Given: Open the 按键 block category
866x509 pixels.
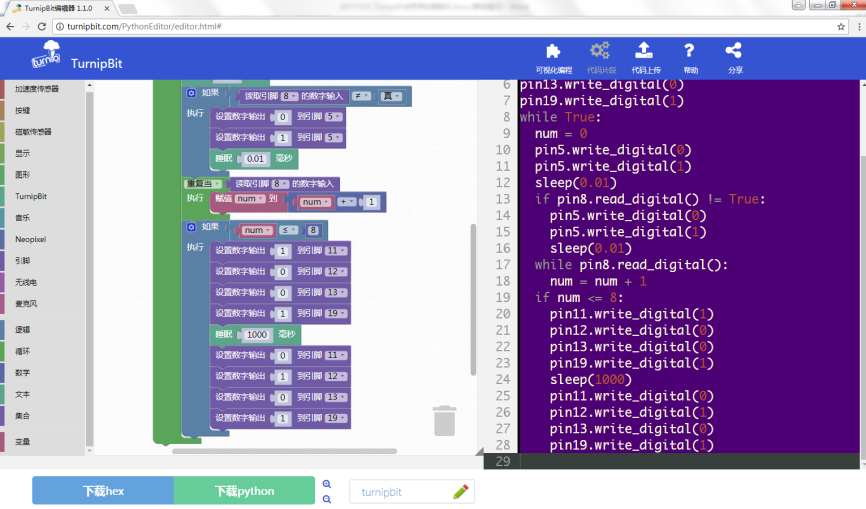Looking at the screenshot, I should pyautogui.click(x=23, y=110).
